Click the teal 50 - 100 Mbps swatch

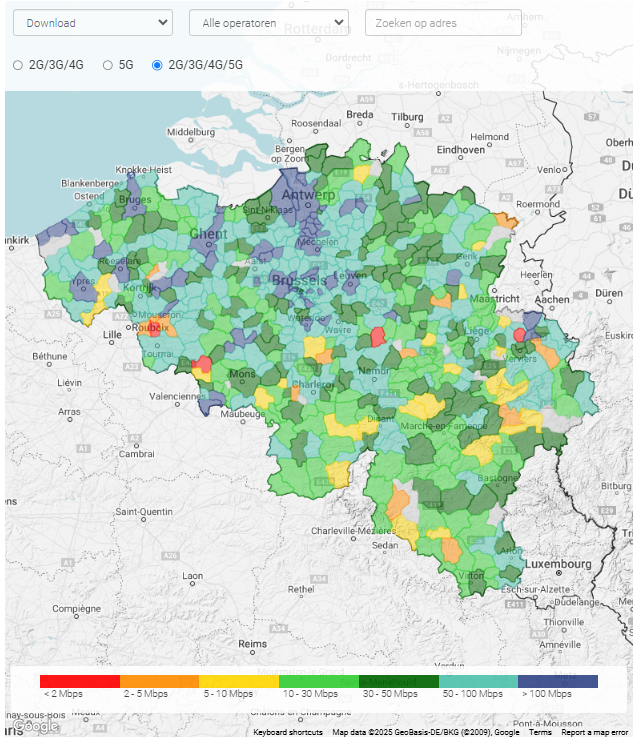coord(478,681)
